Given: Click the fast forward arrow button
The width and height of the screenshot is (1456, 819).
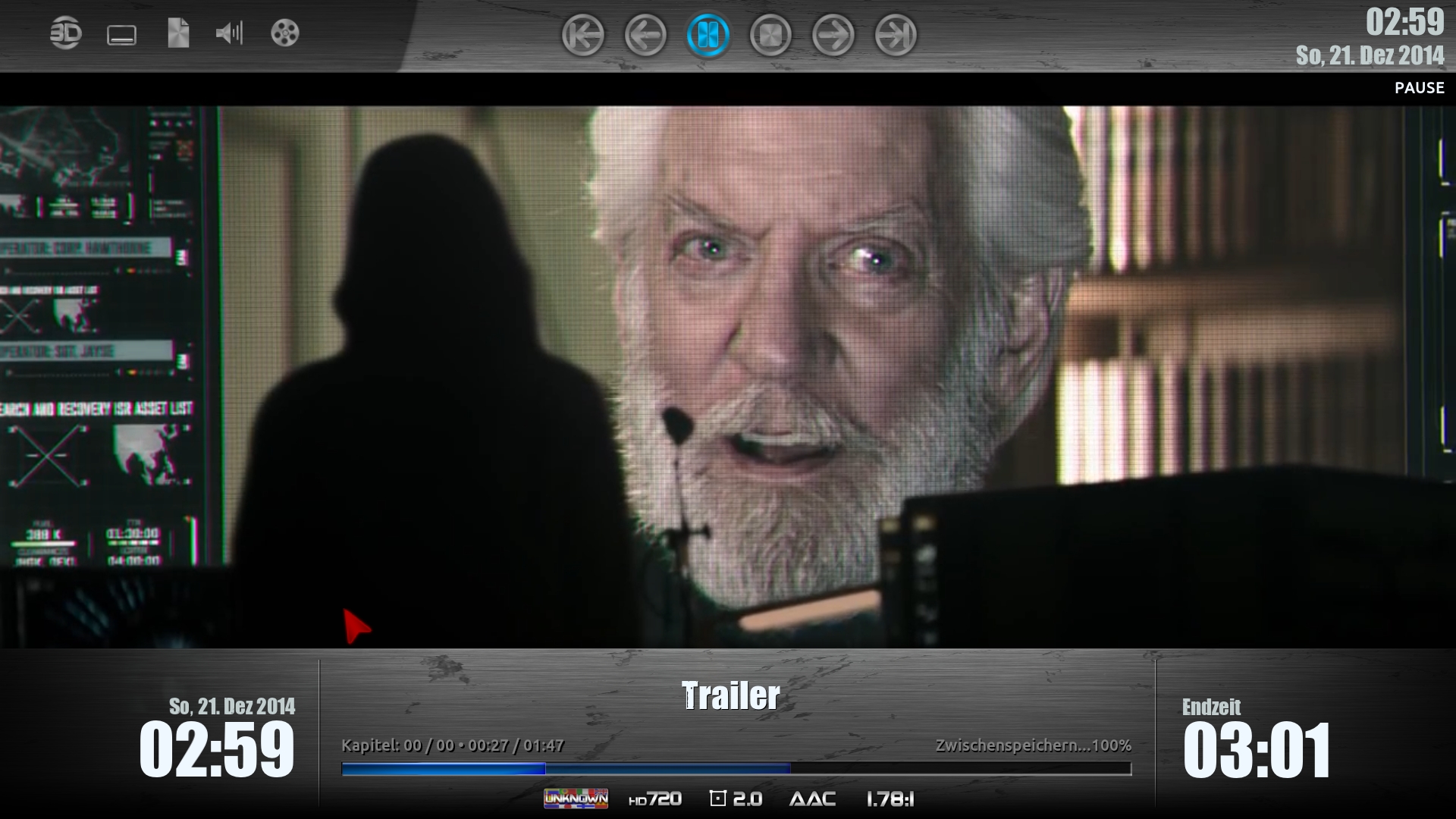Looking at the screenshot, I should coord(833,35).
